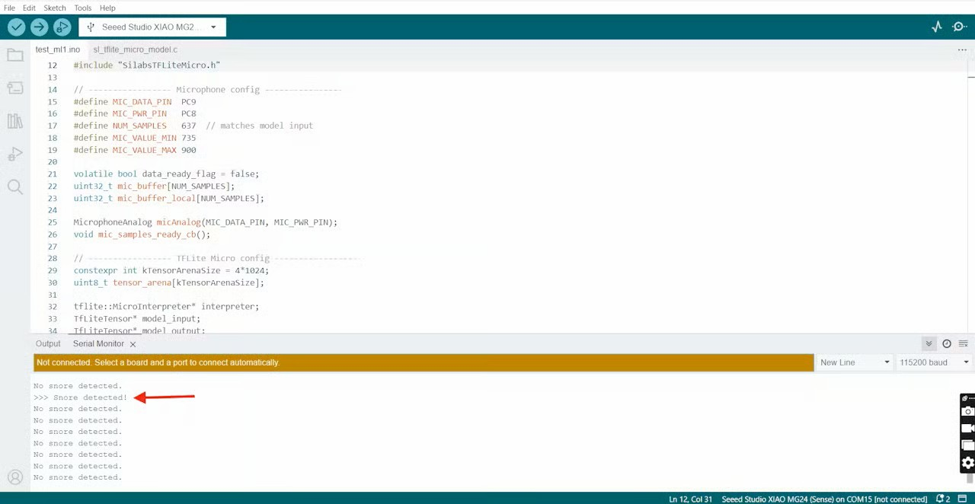The image size is (975, 504).
Task: Click 'tflite::MicroInterpreter* interpreter;' line
Action: coord(166,306)
